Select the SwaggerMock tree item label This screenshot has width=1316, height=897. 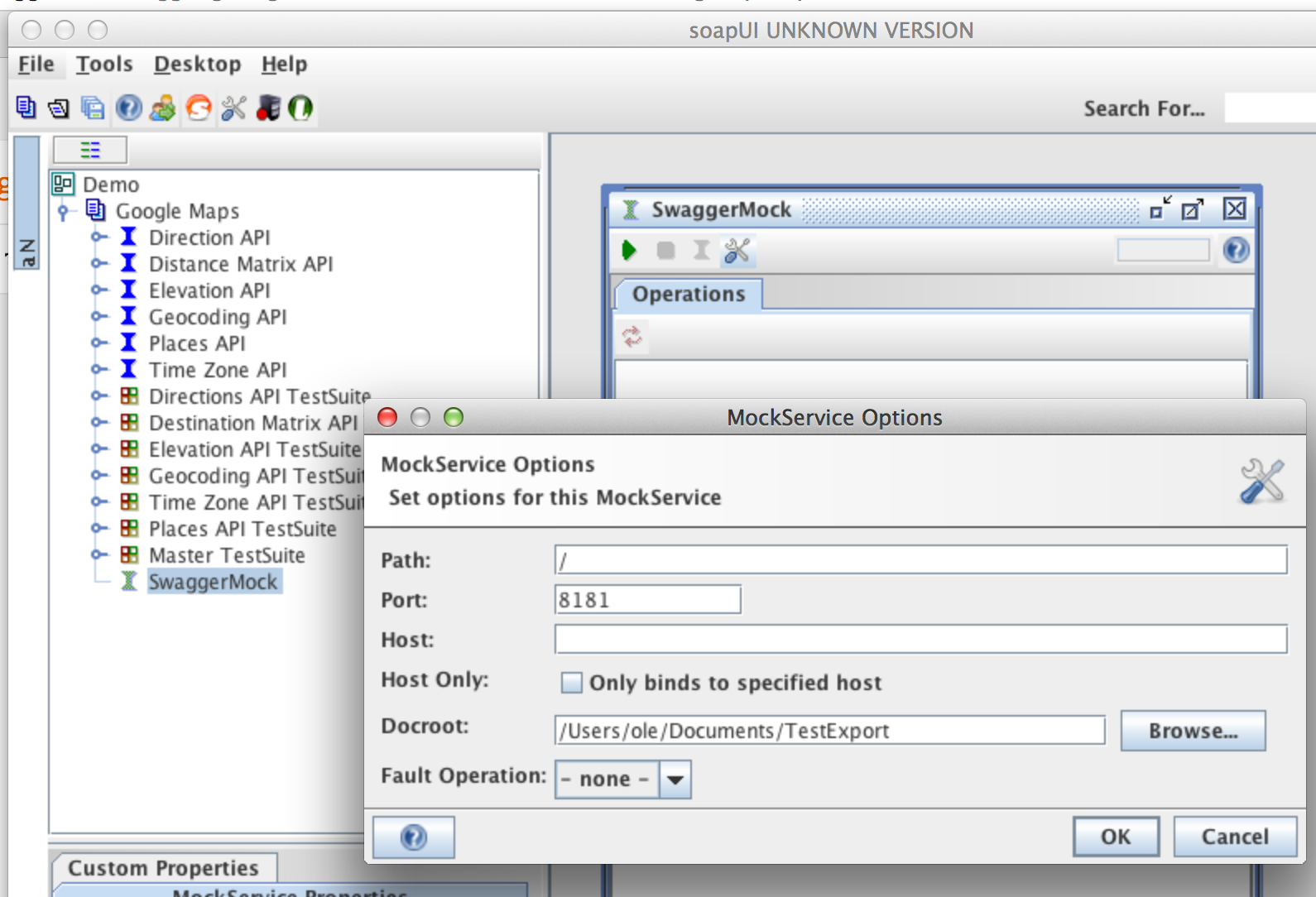pyautogui.click(x=214, y=582)
